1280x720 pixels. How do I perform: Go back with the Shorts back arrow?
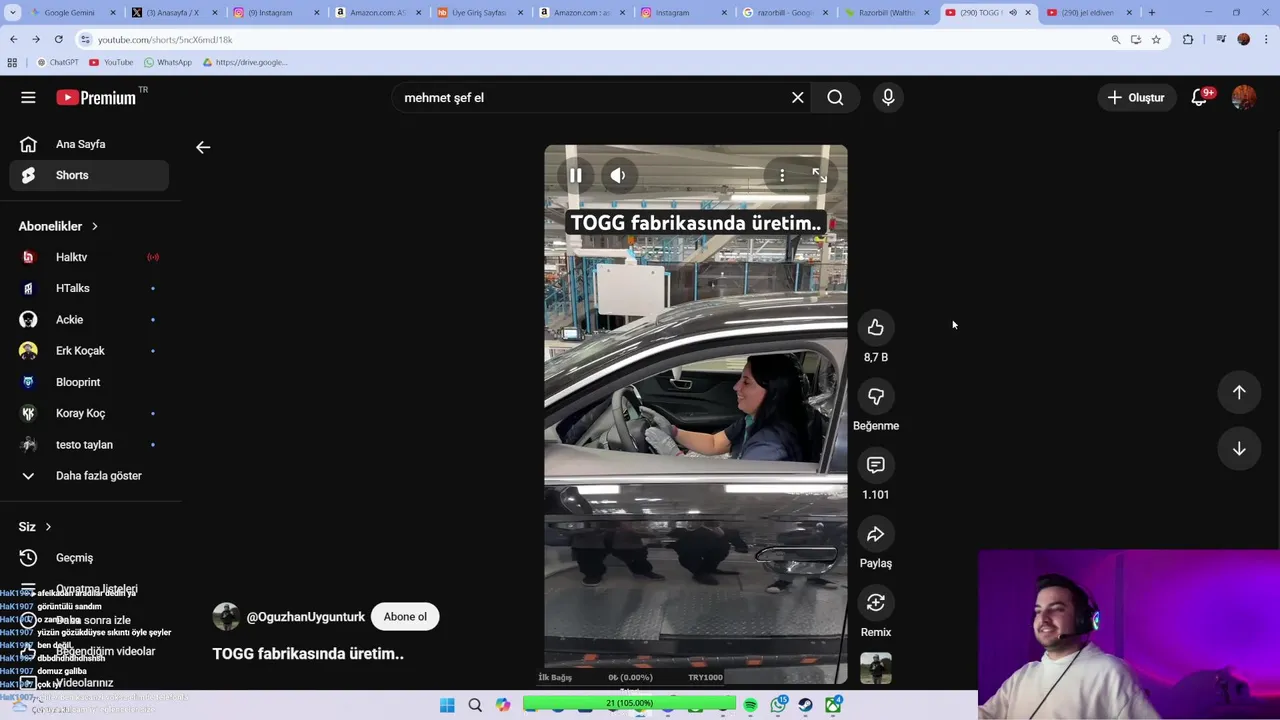[203, 147]
